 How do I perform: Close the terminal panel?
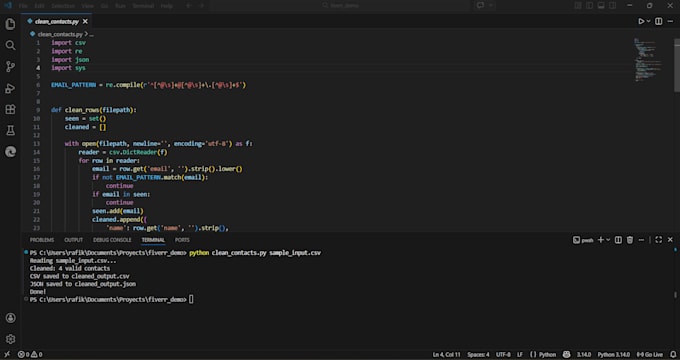[x=670, y=240]
